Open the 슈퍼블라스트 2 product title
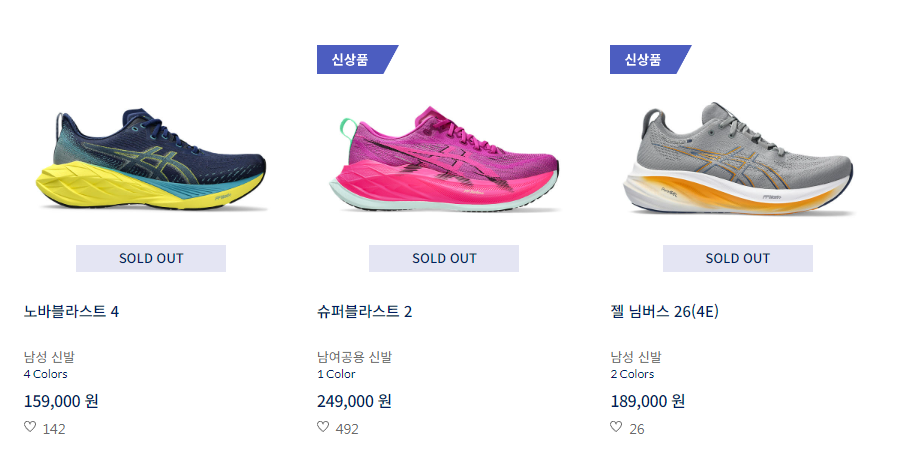 [x=365, y=312]
